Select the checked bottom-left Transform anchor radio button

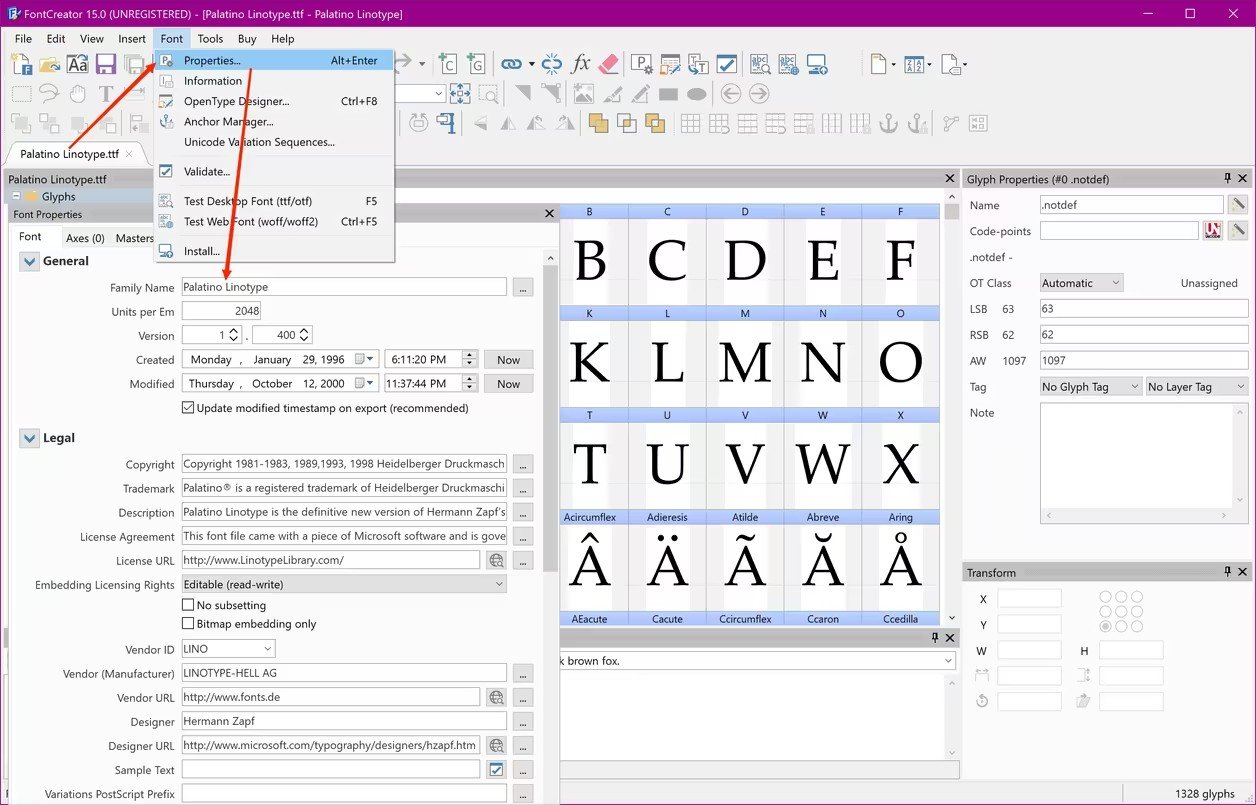click(x=1105, y=627)
